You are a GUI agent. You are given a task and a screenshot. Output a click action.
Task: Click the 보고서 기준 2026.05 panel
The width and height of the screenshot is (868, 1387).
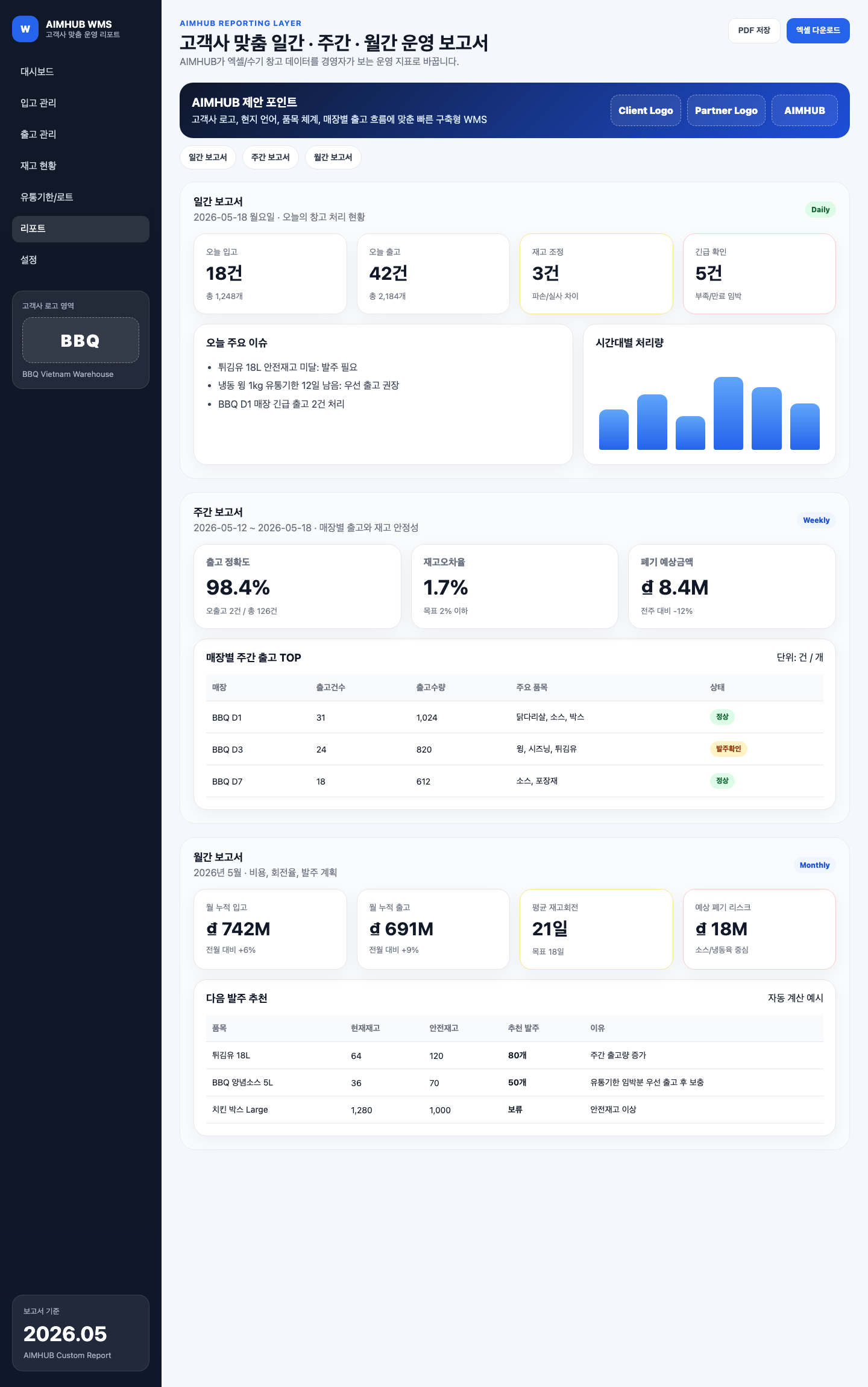(x=81, y=1333)
